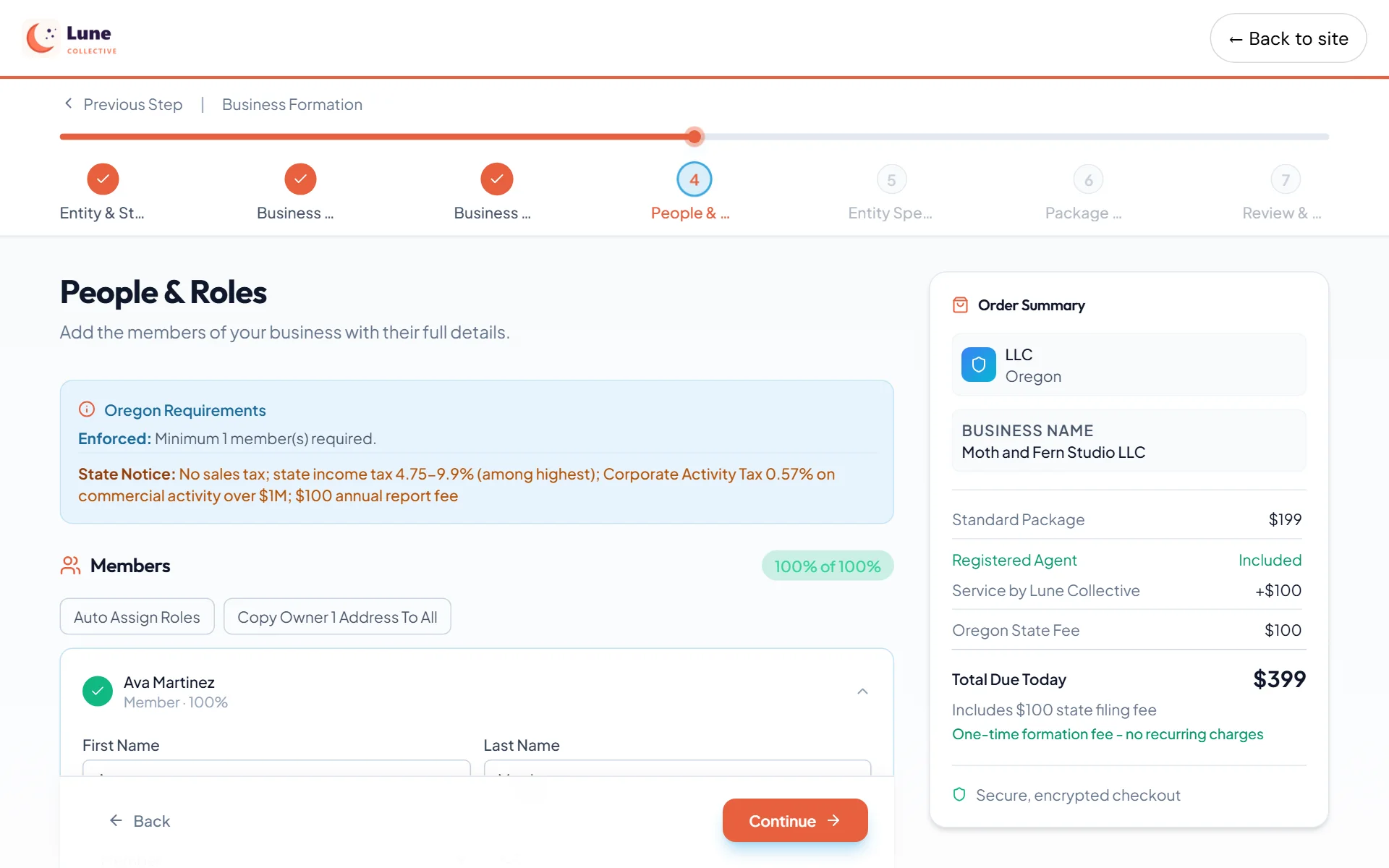The width and height of the screenshot is (1389, 868).
Task: Click the secure checkout shield icon
Action: pos(959,794)
